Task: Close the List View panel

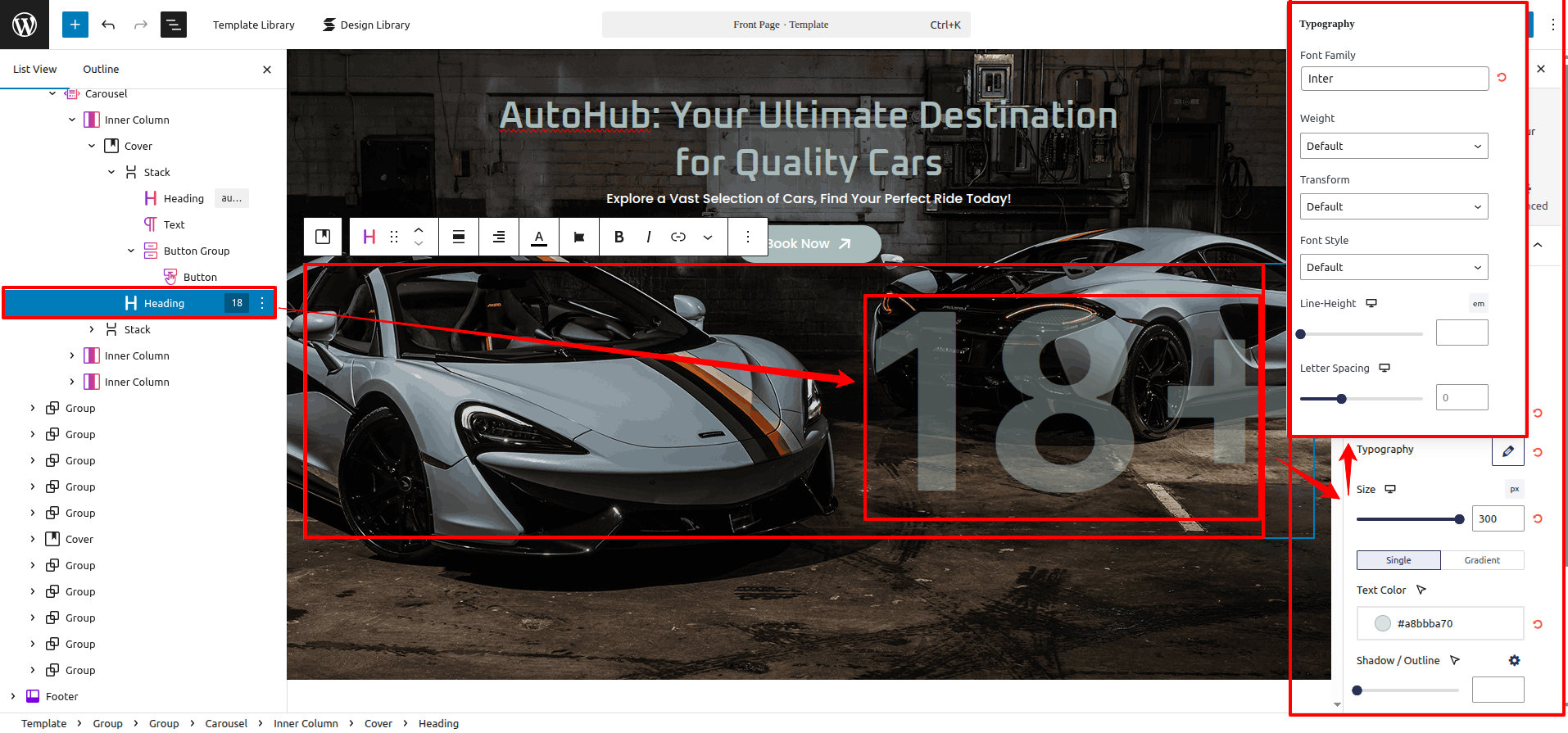Action: (x=267, y=70)
